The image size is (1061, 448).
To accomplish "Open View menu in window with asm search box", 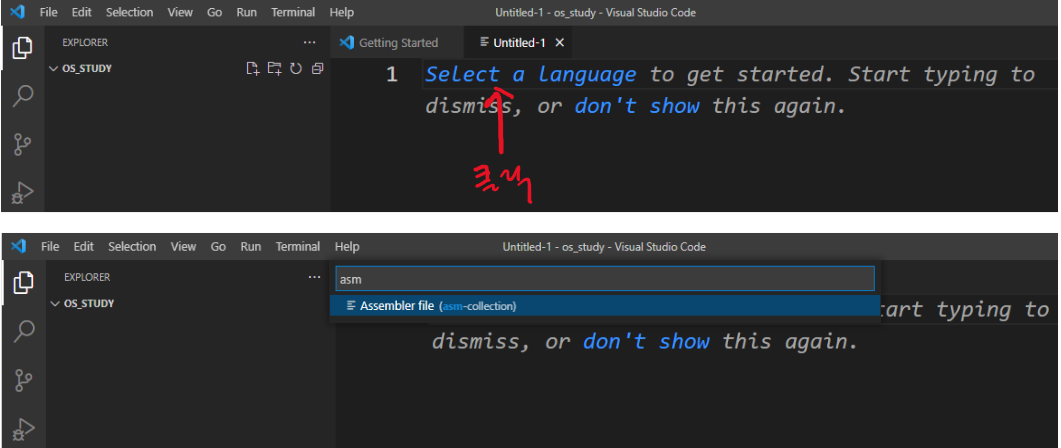I will (183, 246).
